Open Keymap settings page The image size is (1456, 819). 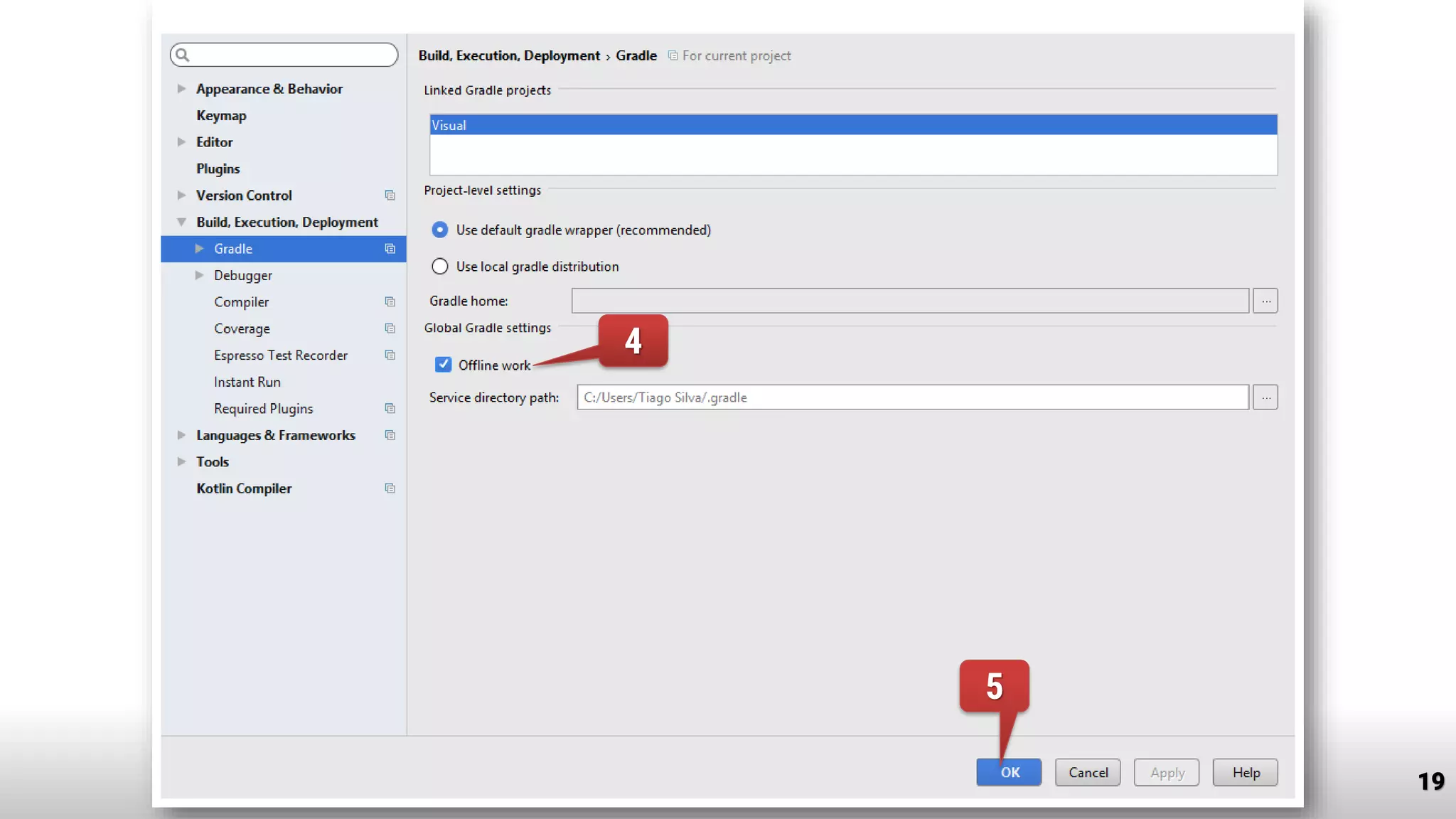(221, 115)
